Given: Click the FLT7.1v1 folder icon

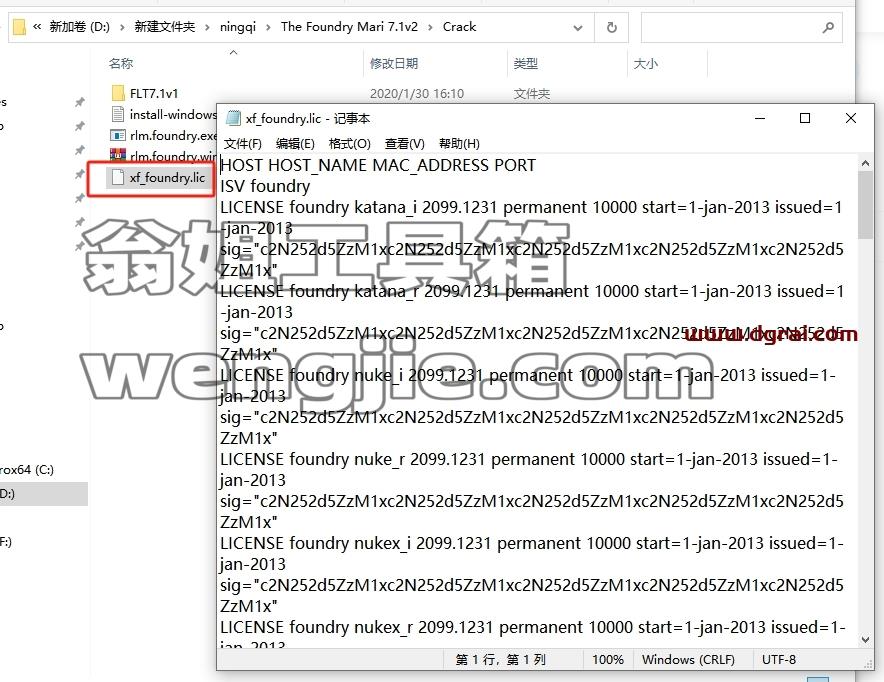Looking at the screenshot, I should coord(118,93).
